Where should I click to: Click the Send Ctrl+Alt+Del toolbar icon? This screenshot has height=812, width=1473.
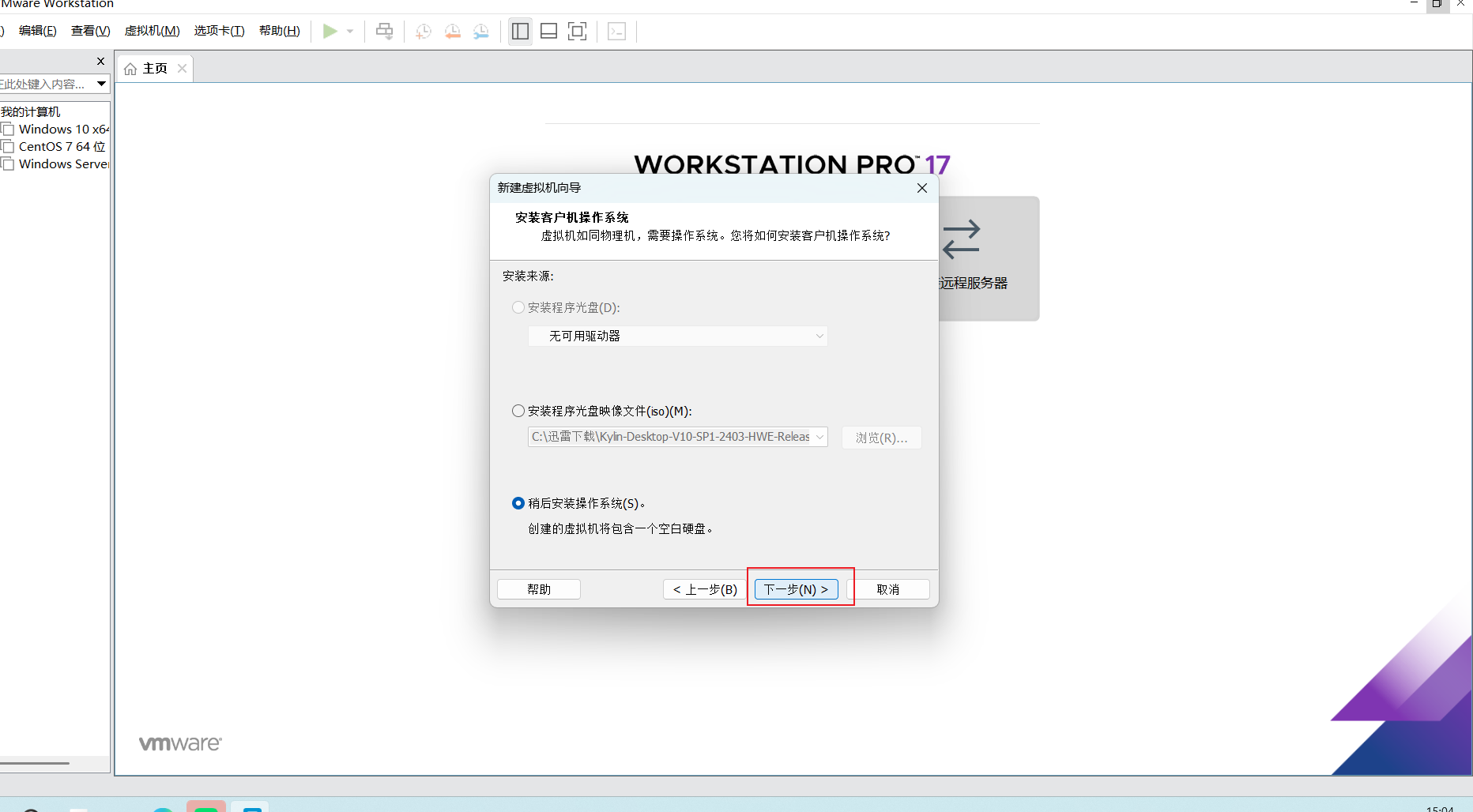(384, 32)
